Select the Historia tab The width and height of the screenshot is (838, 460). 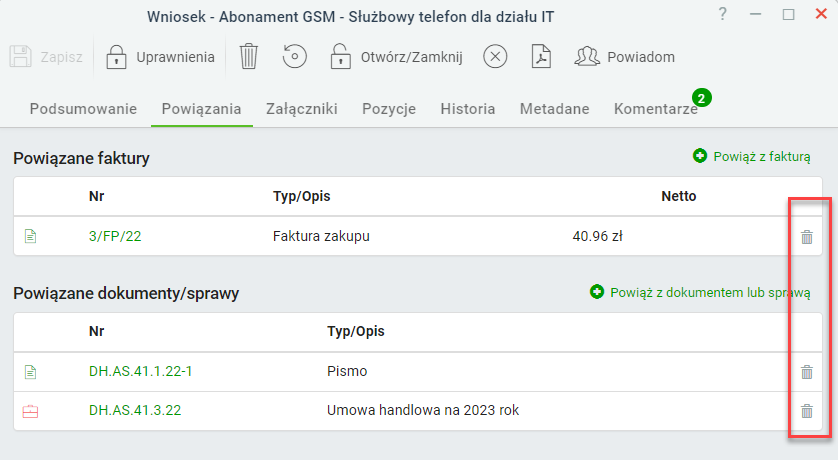point(468,109)
